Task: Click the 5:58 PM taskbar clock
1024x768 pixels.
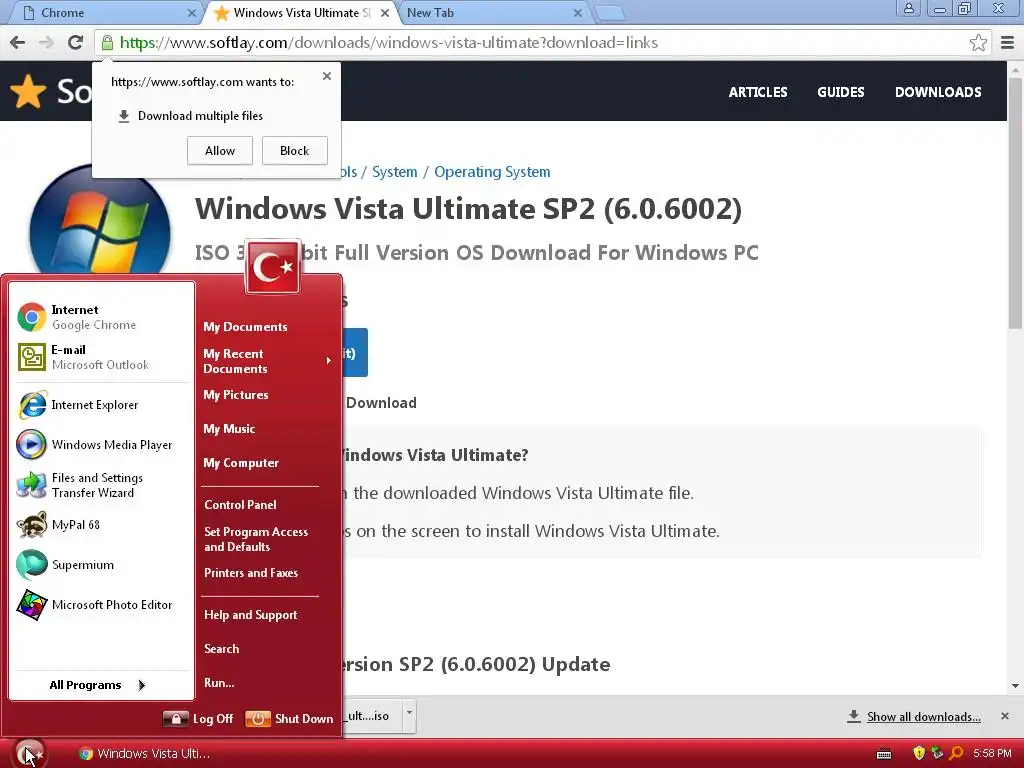Action: 992,754
